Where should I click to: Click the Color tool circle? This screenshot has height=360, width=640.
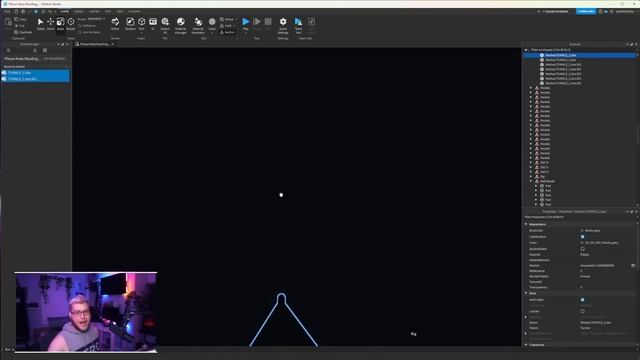click(x=212, y=22)
